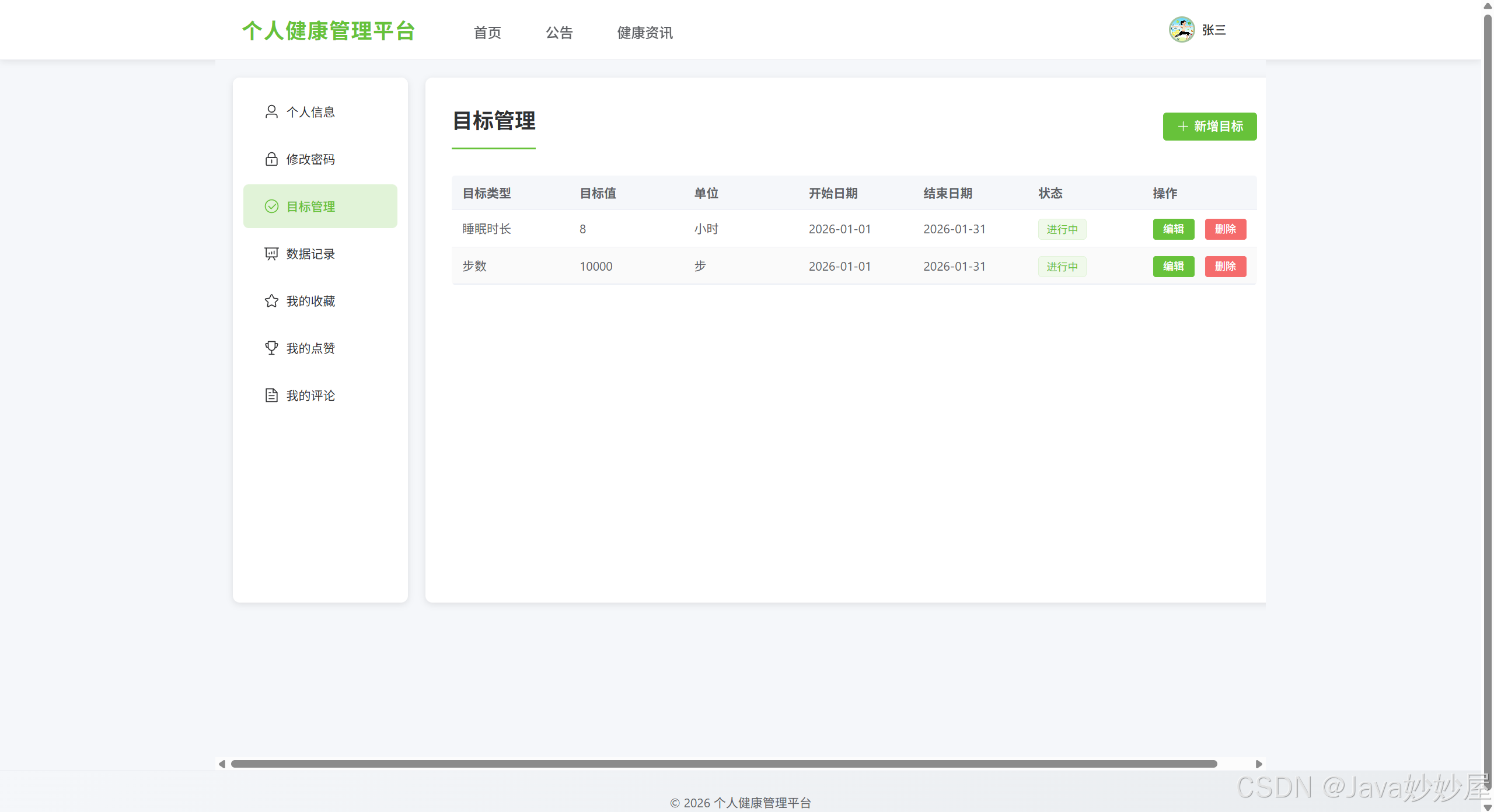The height and width of the screenshot is (812, 1494).
Task: Delete the 睡眠时长 goal row
Action: point(1225,229)
